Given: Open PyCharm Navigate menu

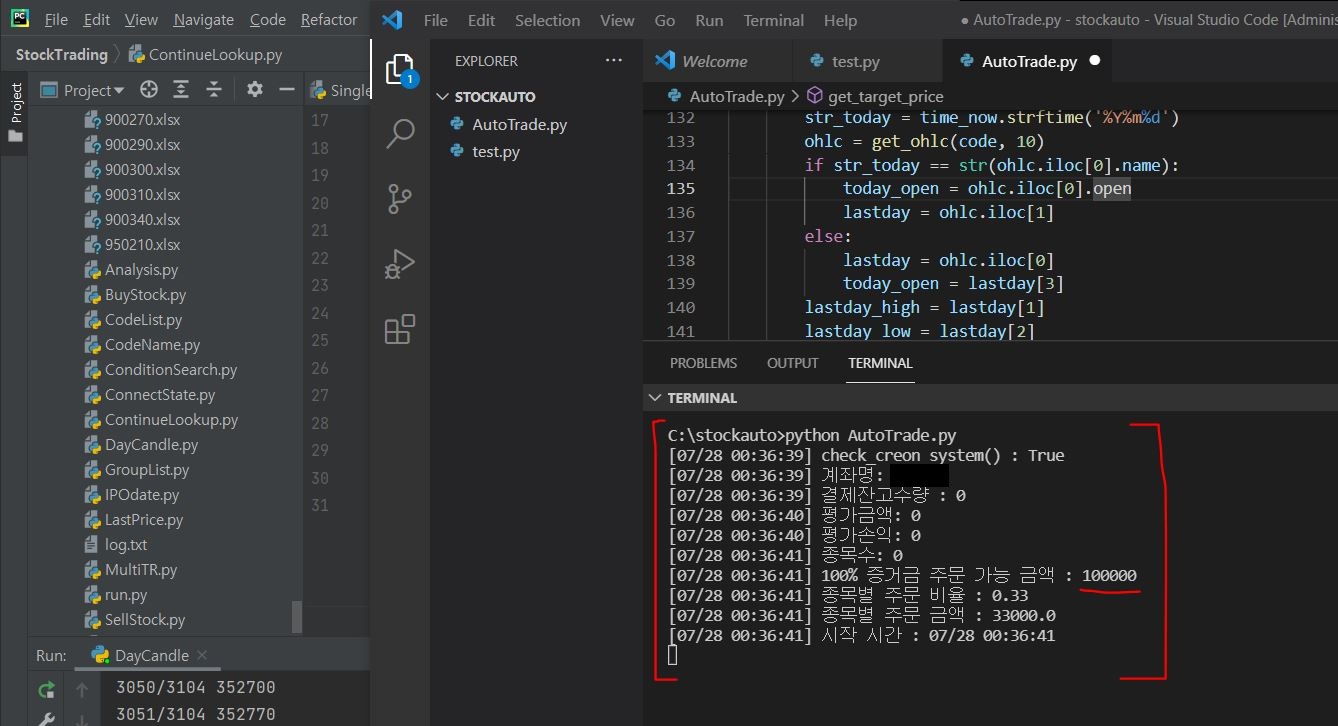Looking at the screenshot, I should click(x=203, y=20).
